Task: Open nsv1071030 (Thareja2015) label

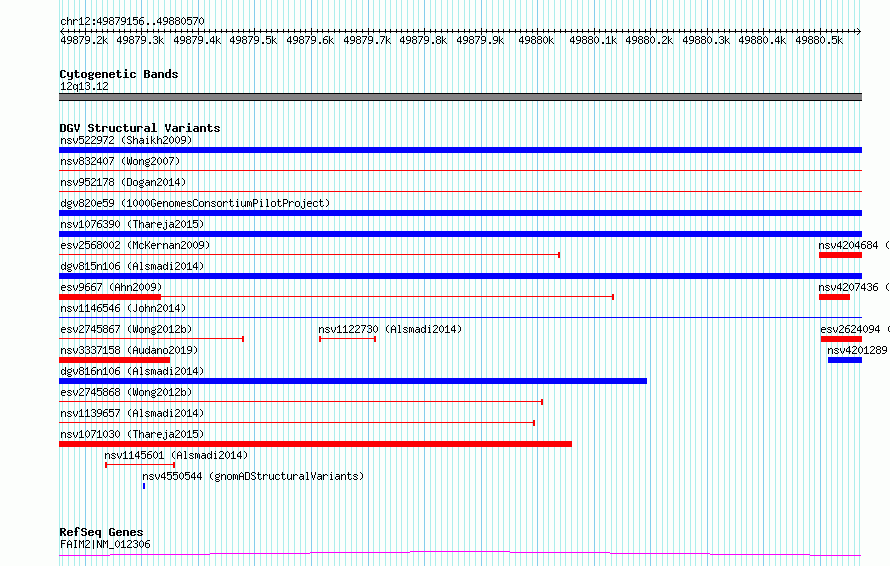Action: coord(132,434)
